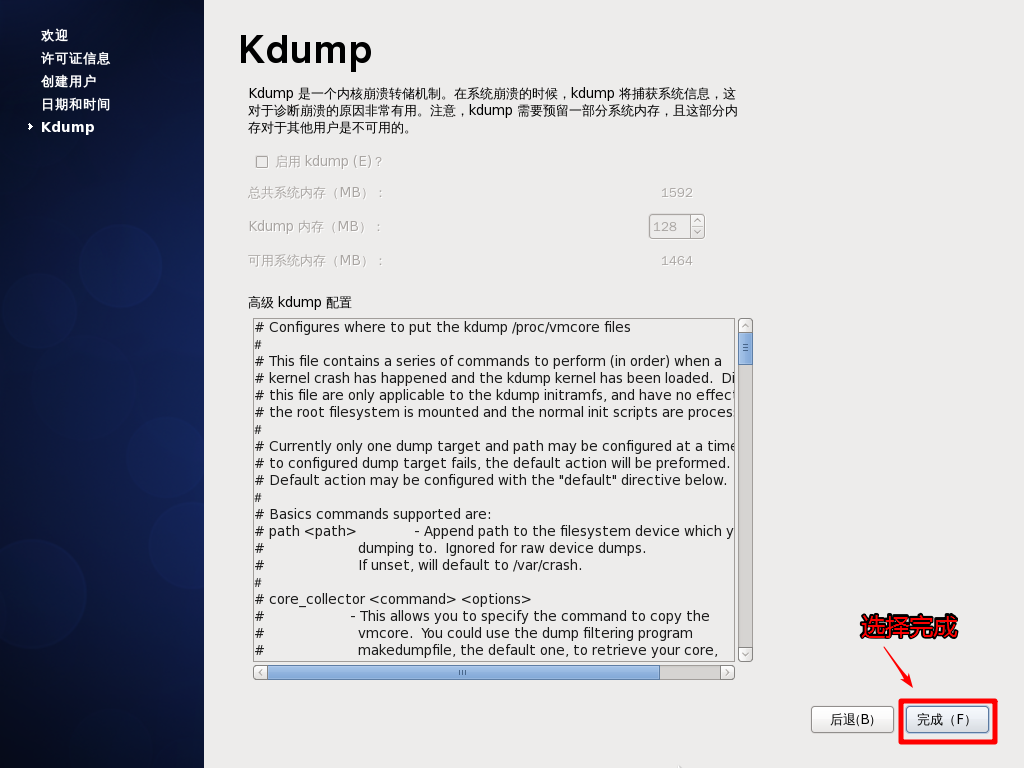Click the 高级 kdump 配置 label
Screen dimensions: 1024x768
300,302
